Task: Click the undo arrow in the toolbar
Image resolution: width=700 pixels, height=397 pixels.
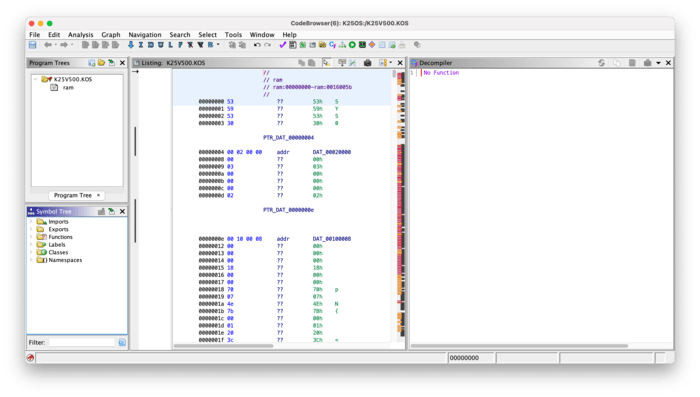Action: pos(257,45)
